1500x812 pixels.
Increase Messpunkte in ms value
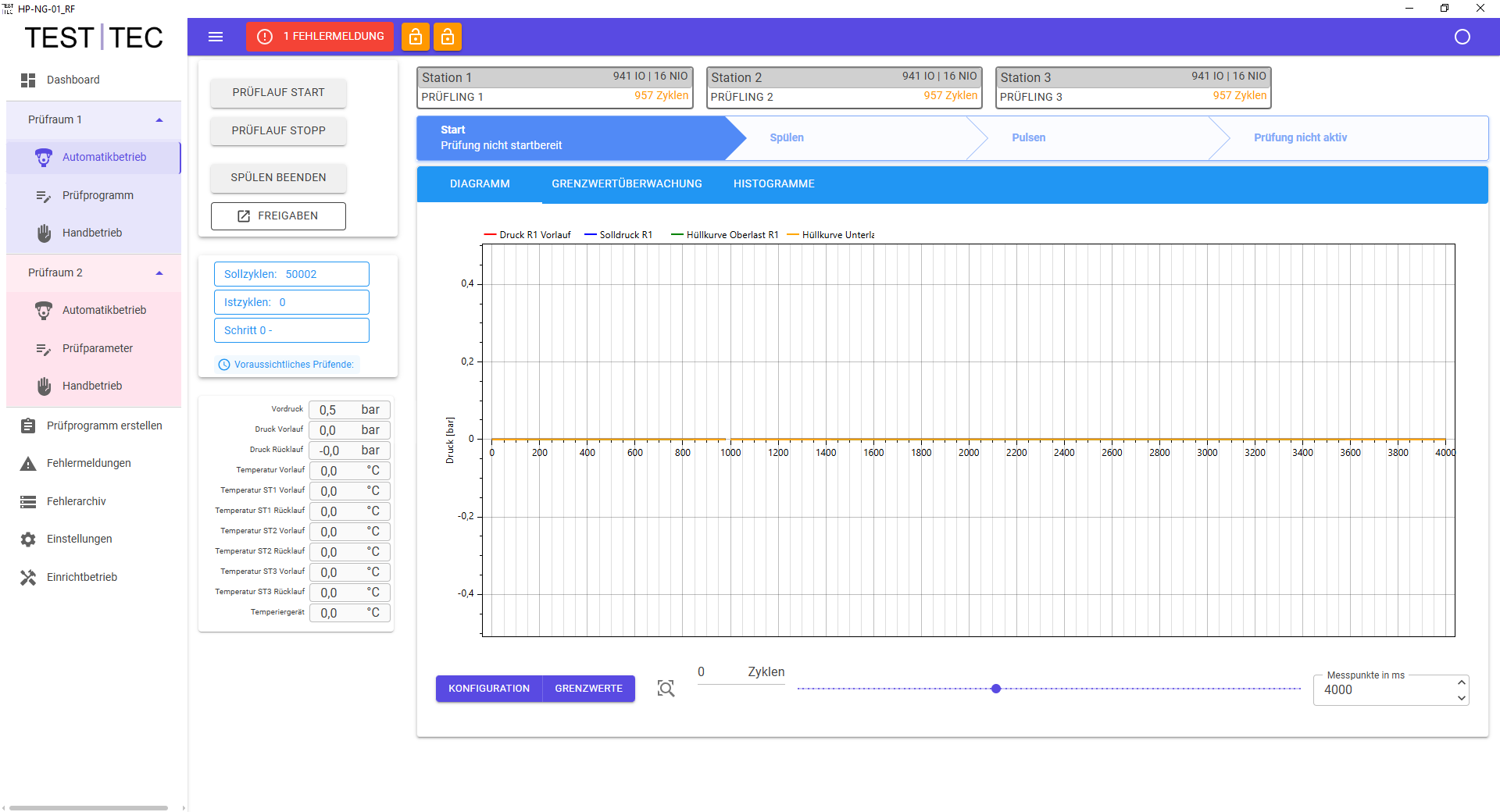[1461, 682]
